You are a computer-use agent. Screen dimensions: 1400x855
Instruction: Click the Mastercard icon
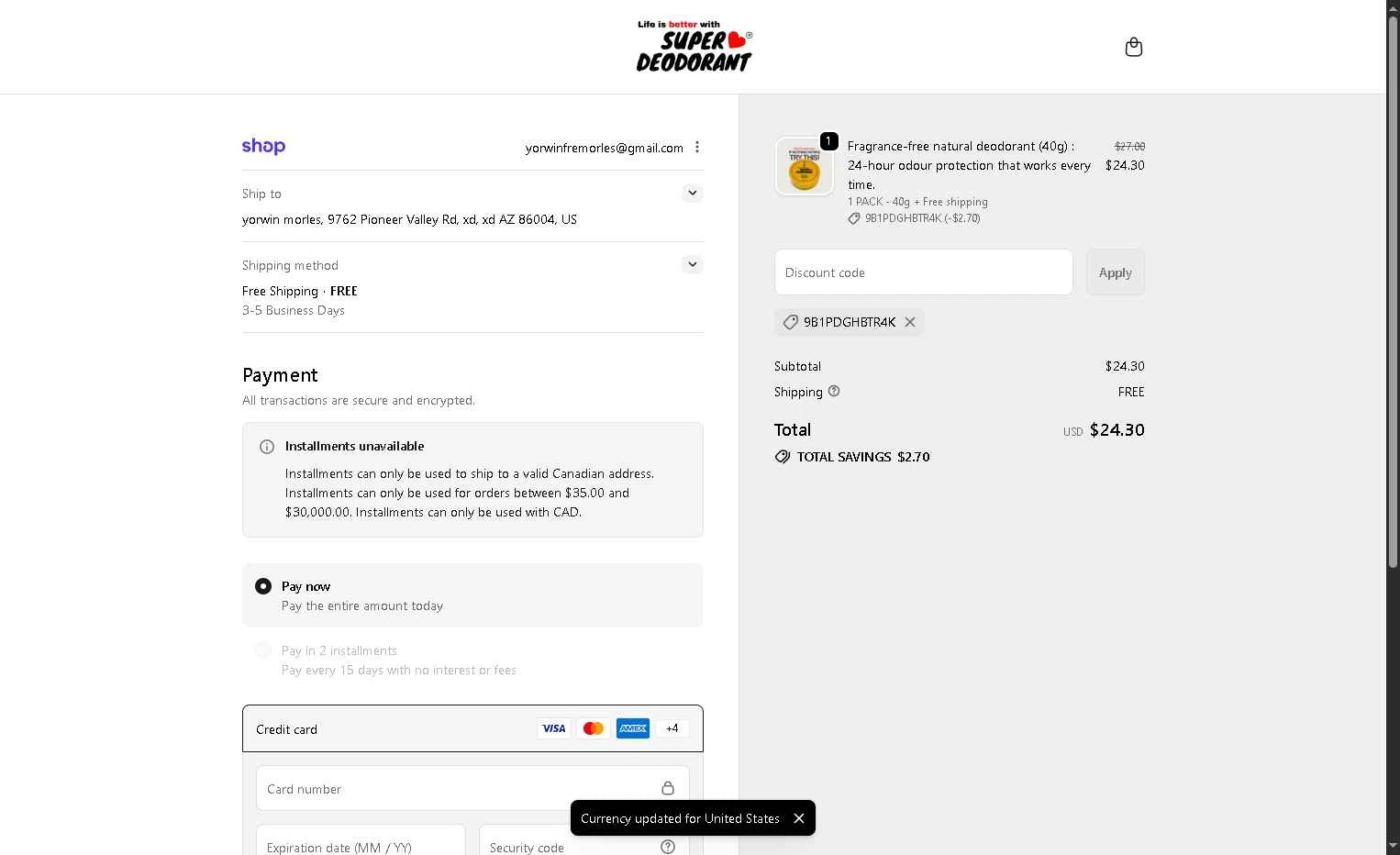coord(594,728)
